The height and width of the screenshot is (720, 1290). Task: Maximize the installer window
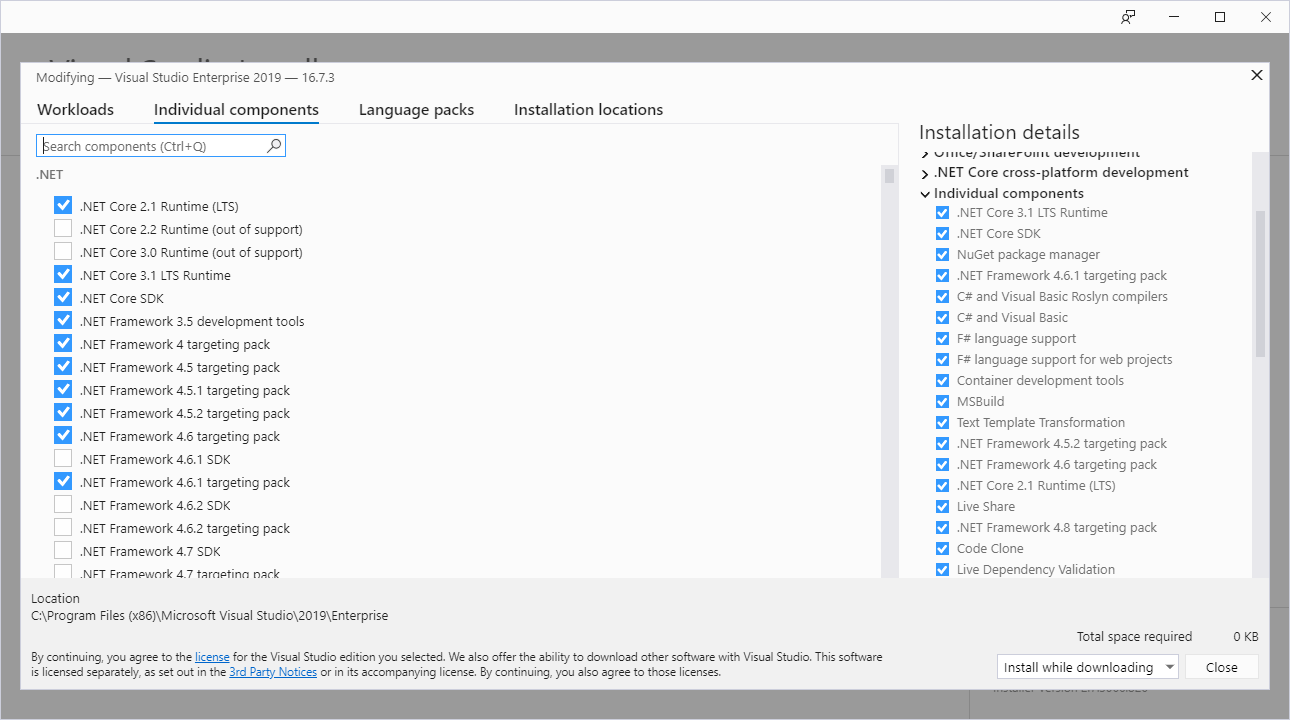[1220, 17]
